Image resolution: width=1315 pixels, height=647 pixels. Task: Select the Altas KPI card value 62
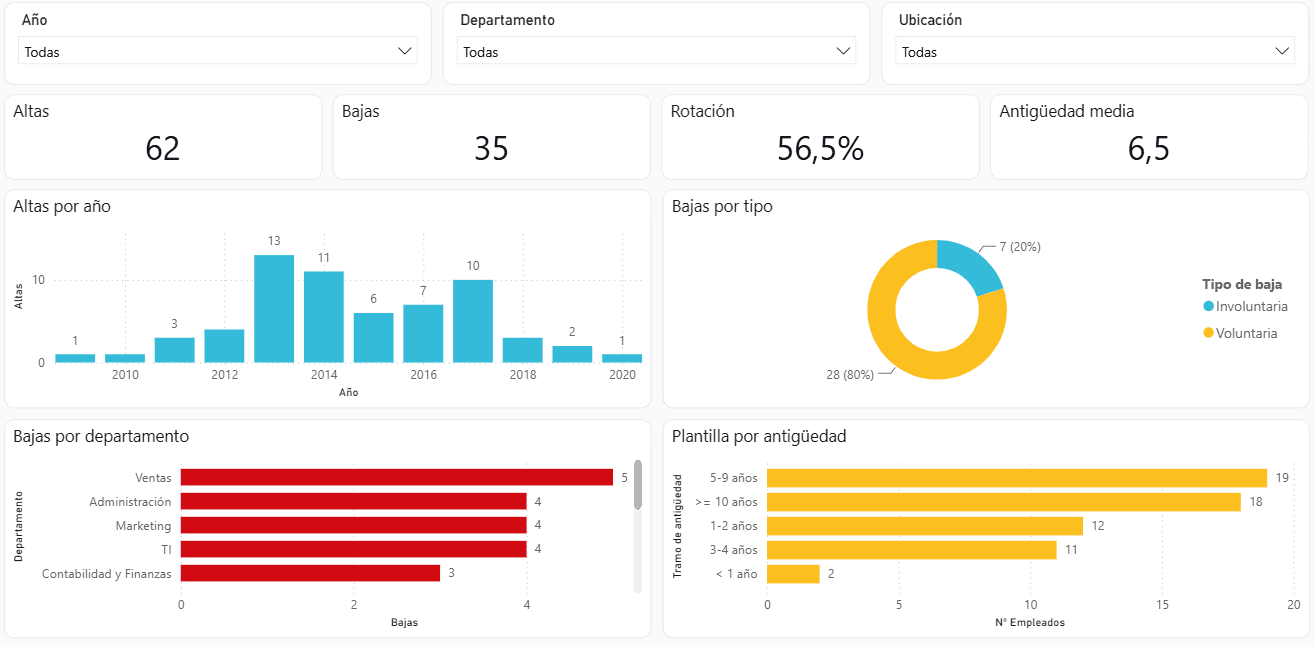(163, 148)
